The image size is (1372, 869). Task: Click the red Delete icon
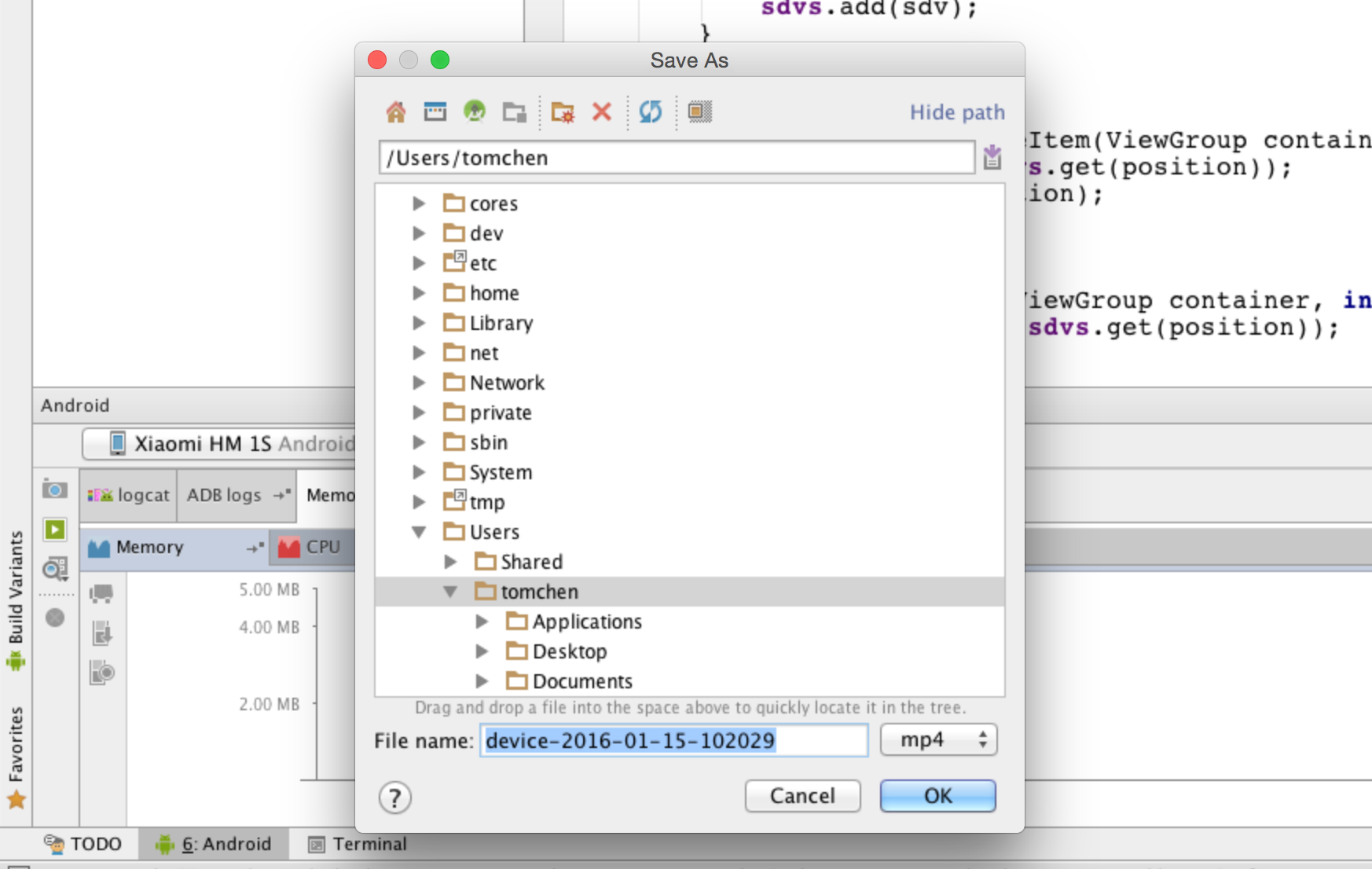[x=602, y=112]
